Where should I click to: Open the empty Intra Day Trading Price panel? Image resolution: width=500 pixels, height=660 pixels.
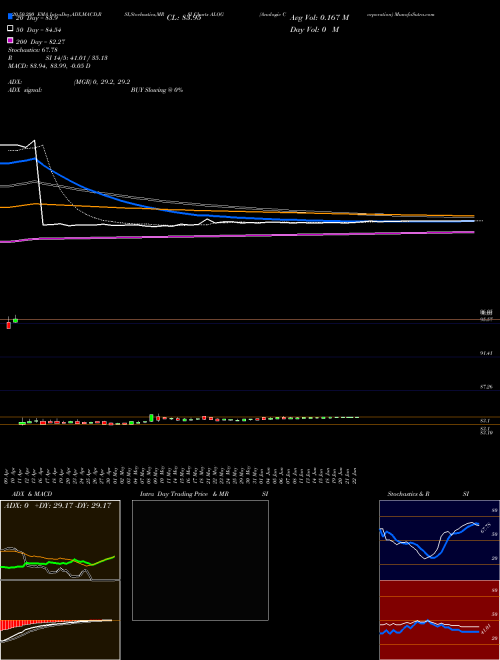[200, 560]
